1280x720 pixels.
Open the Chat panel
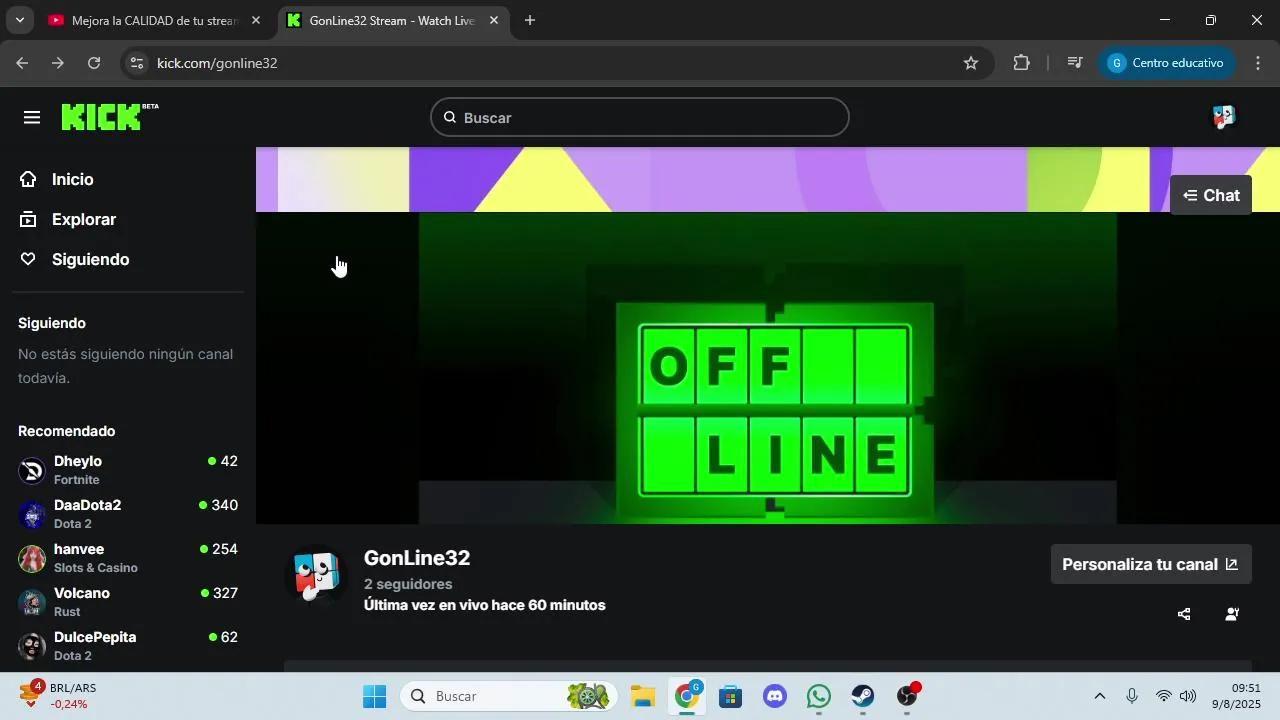pos(1211,195)
